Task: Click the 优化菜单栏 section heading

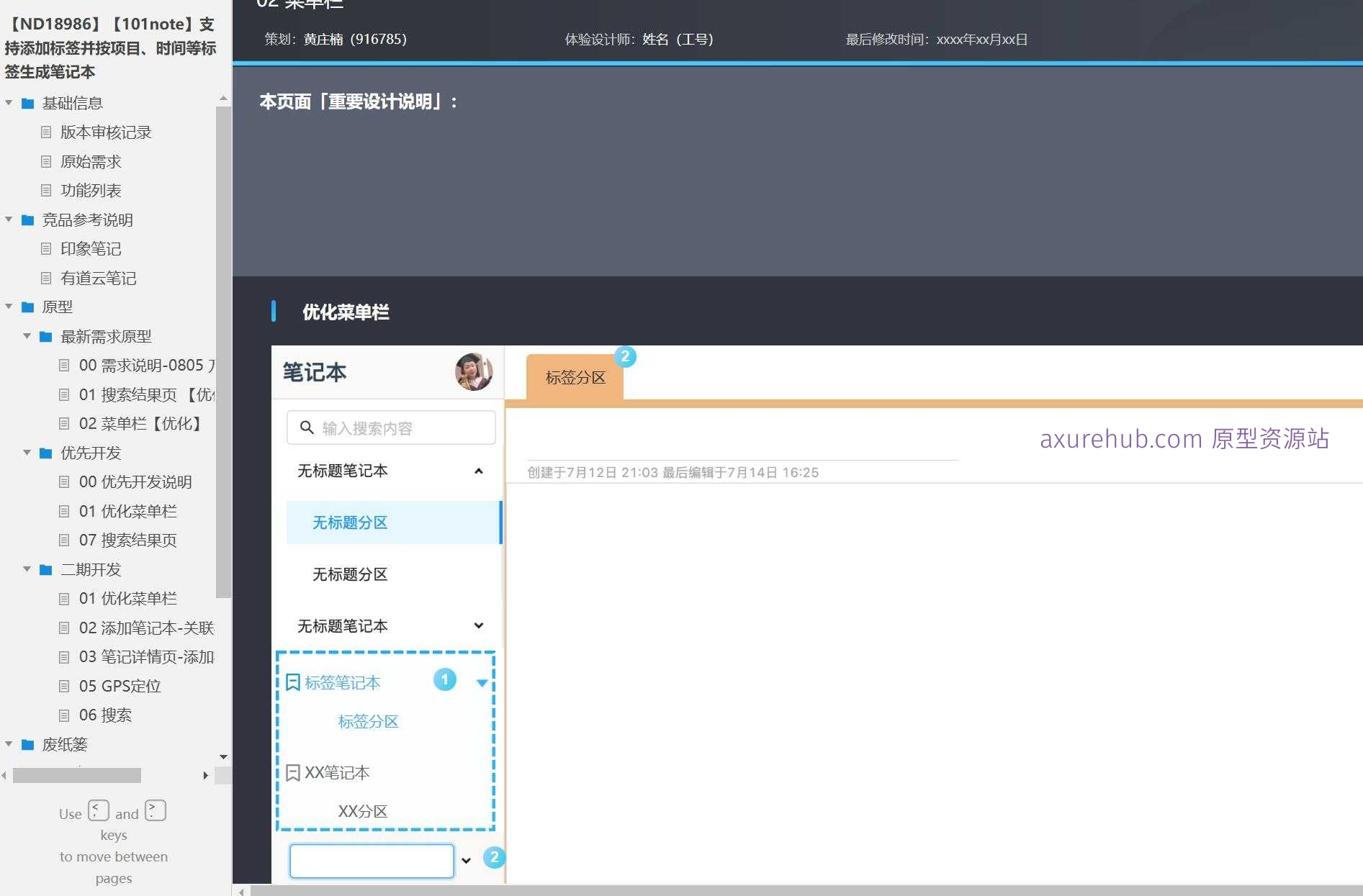Action: pyautogui.click(x=346, y=312)
